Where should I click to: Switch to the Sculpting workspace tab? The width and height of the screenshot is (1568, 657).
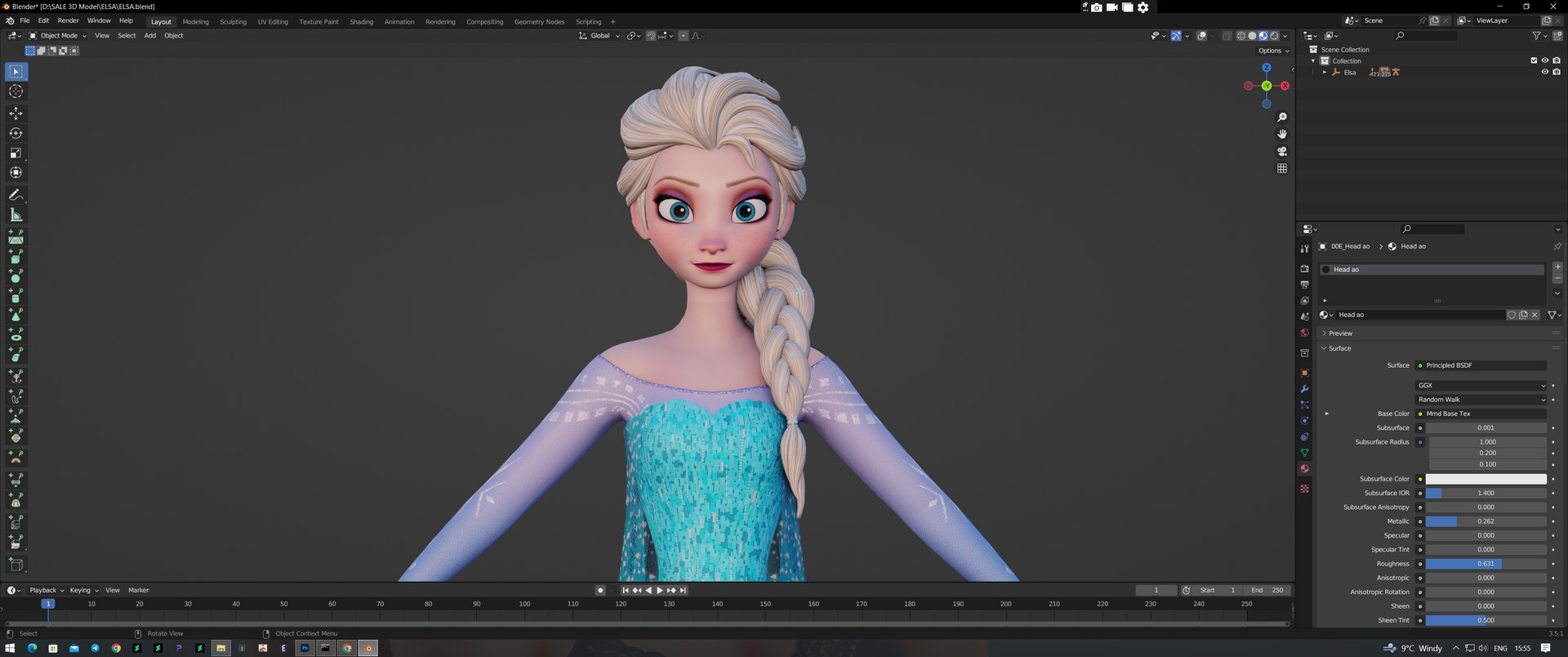pyautogui.click(x=233, y=22)
